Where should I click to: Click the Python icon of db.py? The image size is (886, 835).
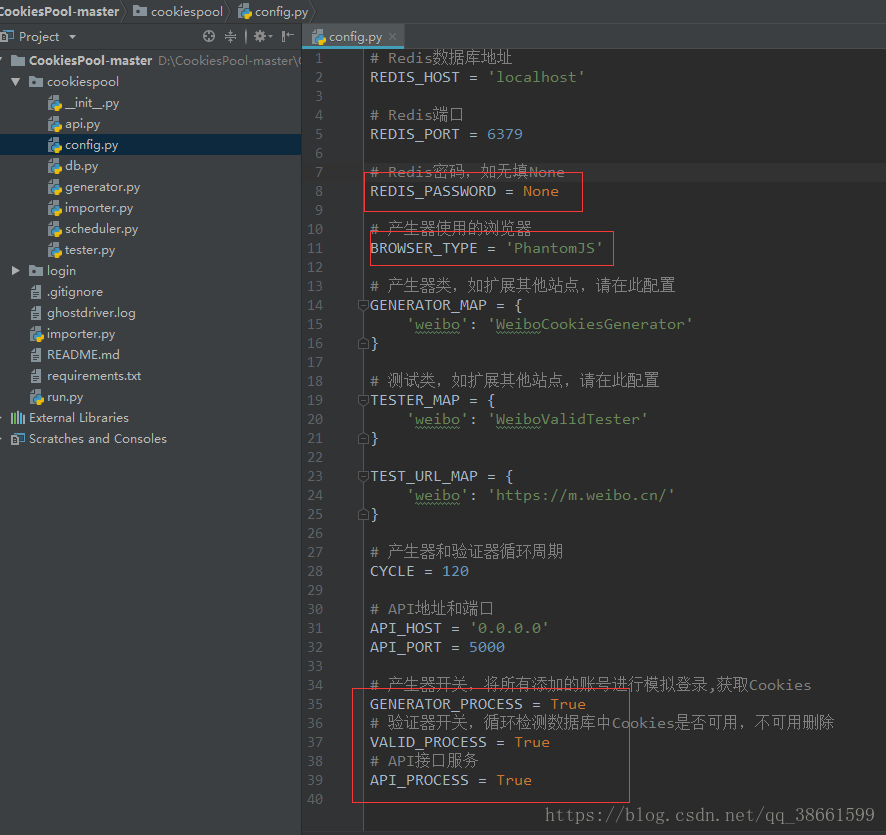55,166
